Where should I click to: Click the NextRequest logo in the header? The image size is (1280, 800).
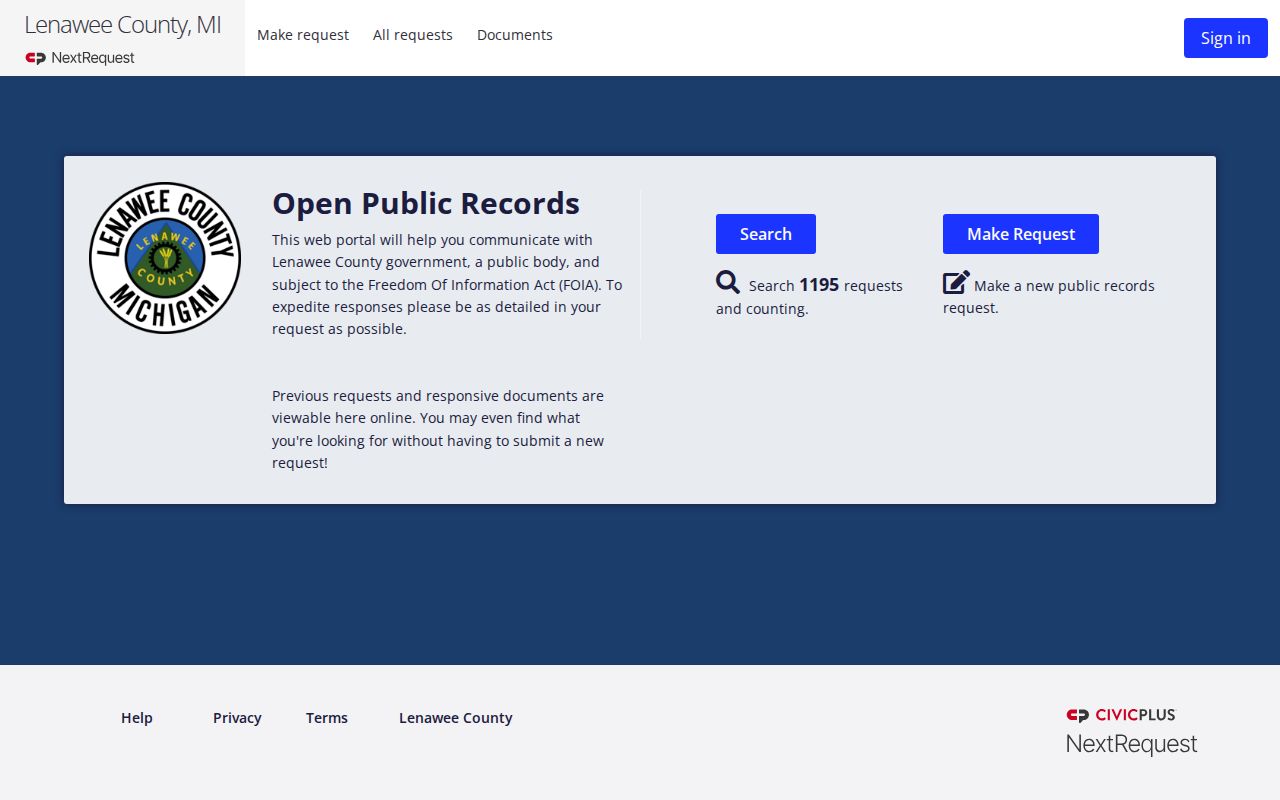pos(80,58)
